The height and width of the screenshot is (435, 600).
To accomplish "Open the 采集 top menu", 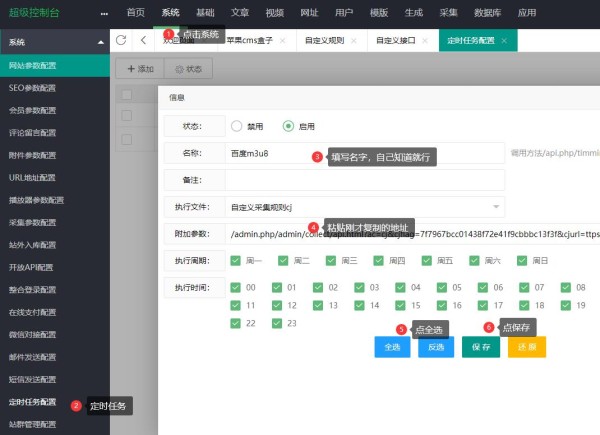I will (448, 13).
